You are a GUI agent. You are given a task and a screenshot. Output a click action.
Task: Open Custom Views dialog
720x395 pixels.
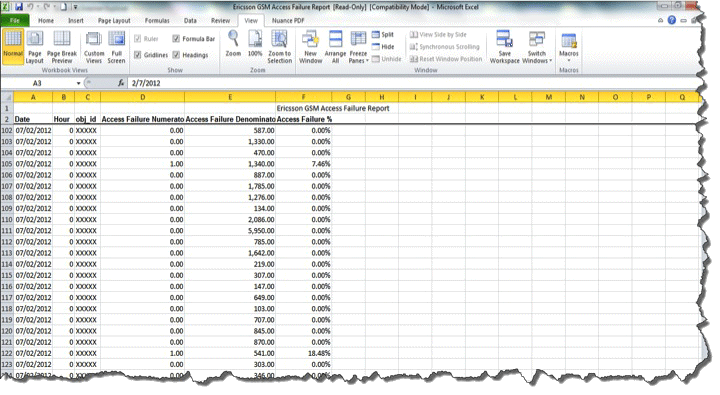[94, 47]
